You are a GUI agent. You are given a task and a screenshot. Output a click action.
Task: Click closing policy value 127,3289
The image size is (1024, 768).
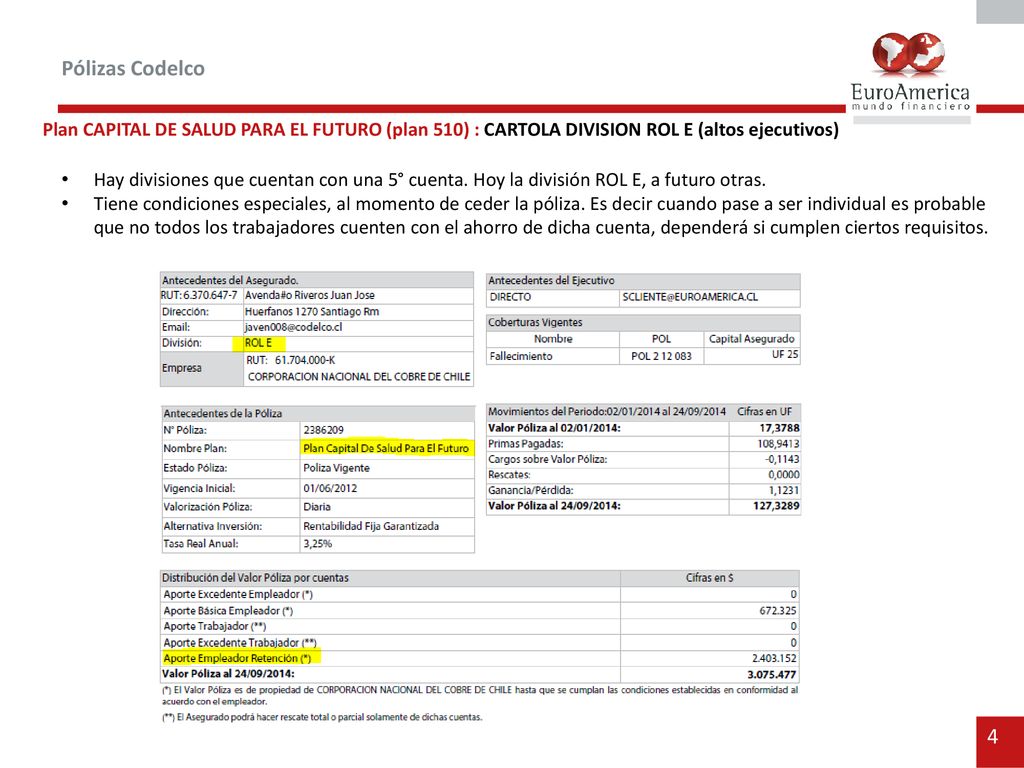point(776,505)
